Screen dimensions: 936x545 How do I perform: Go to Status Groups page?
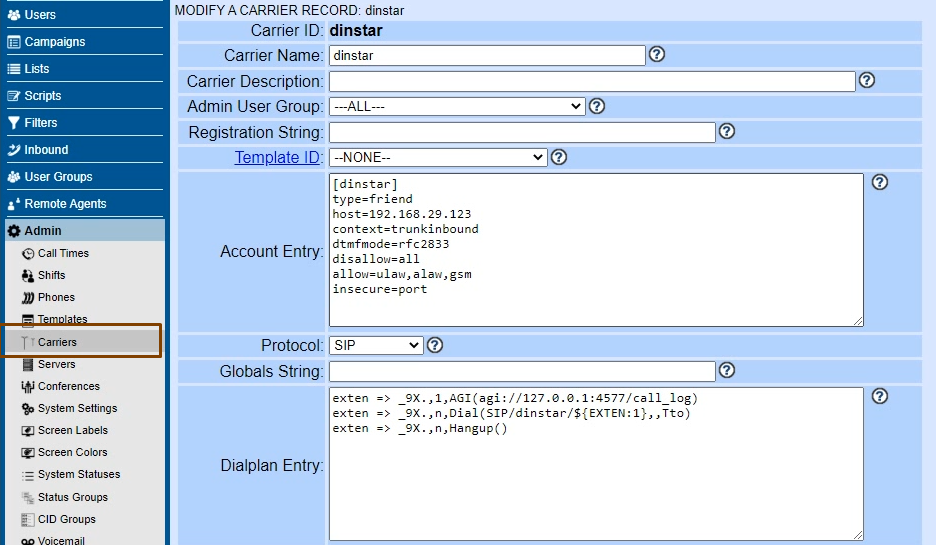[x=73, y=497]
